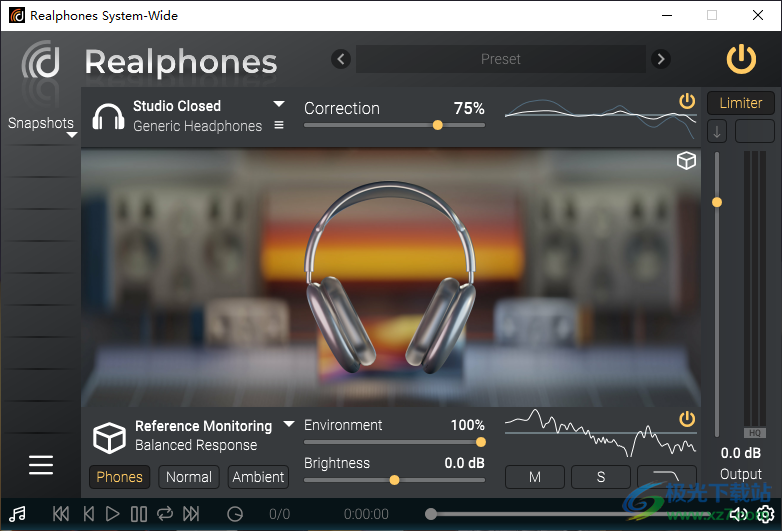
Task: Skip to the next track
Action: pos(191,514)
